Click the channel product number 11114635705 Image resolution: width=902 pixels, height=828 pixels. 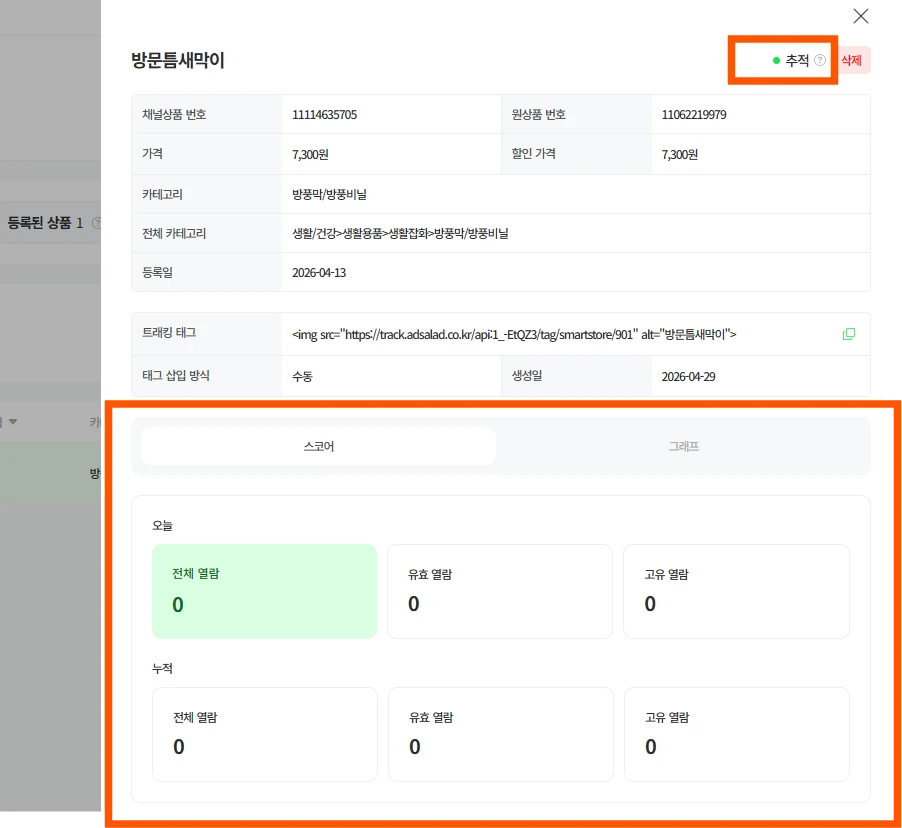pyautogui.click(x=324, y=115)
